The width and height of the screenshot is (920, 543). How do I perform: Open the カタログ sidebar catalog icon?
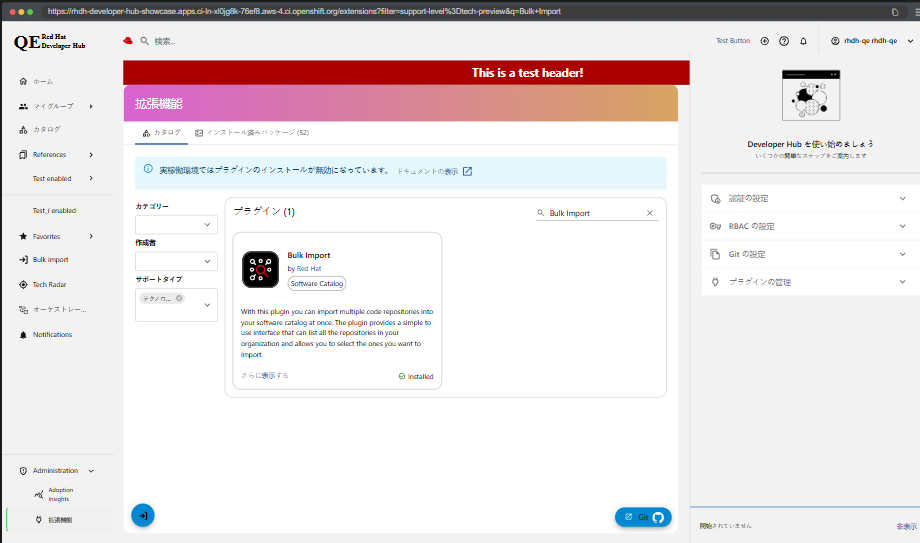click(x=23, y=130)
